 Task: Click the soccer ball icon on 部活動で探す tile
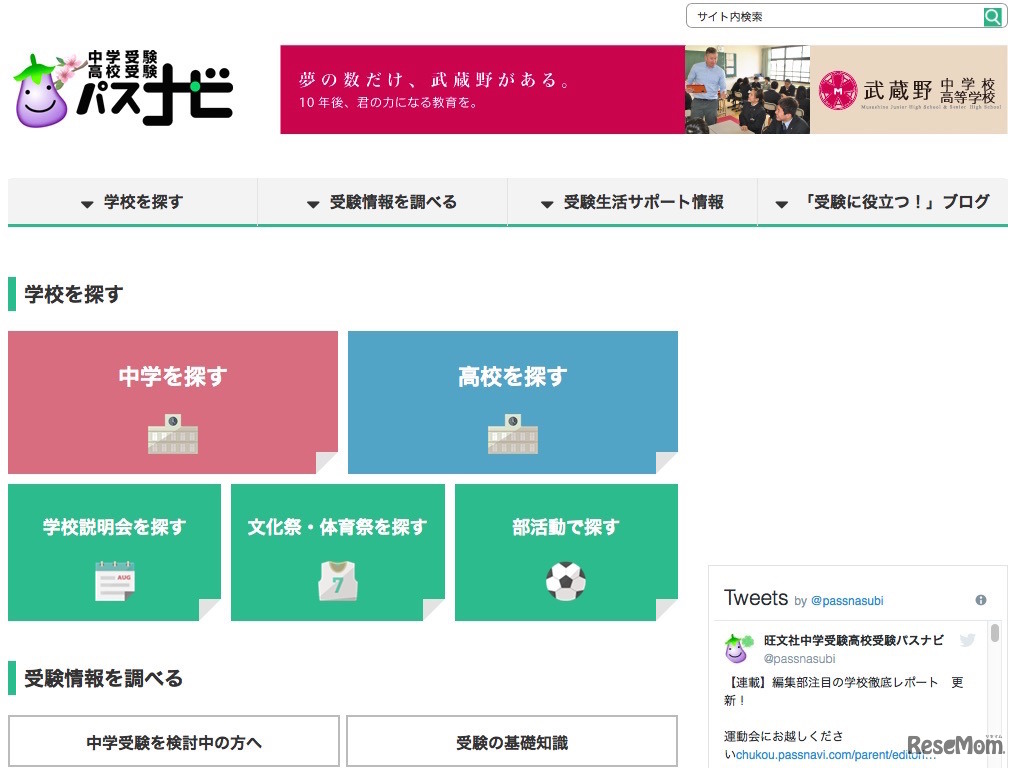566,580
